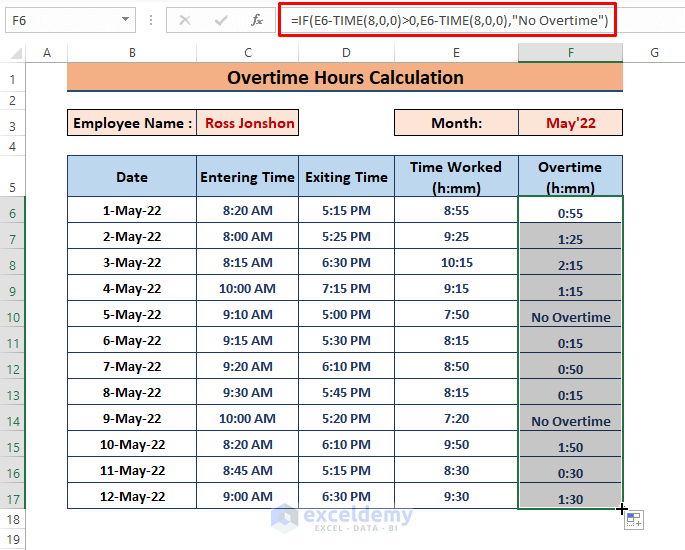Screen dimensions: 685x550
Task: Select the 1-May-22 date cell
Action: click(132, 210)
